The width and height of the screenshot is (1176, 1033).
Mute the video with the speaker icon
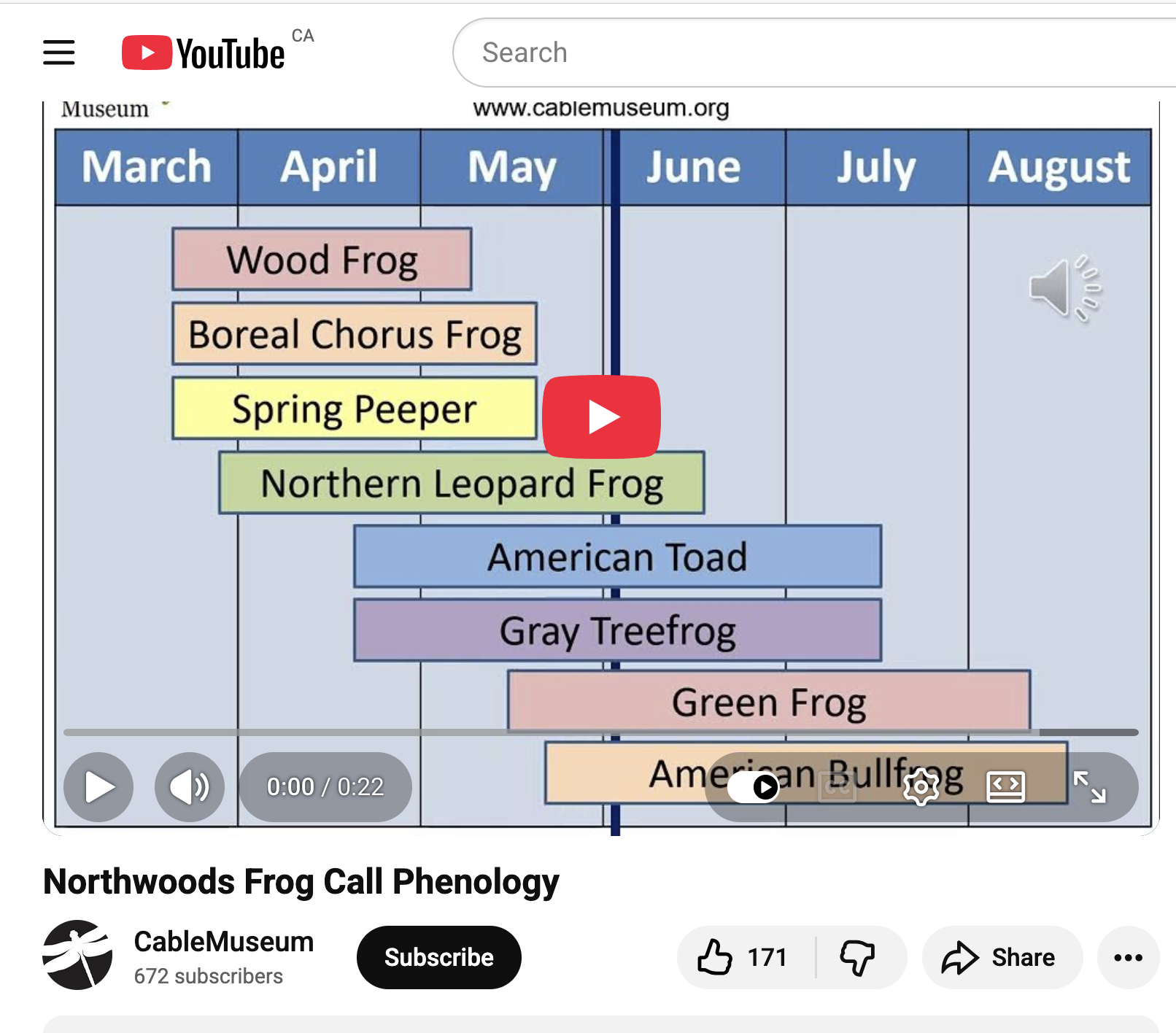point(189,787)
